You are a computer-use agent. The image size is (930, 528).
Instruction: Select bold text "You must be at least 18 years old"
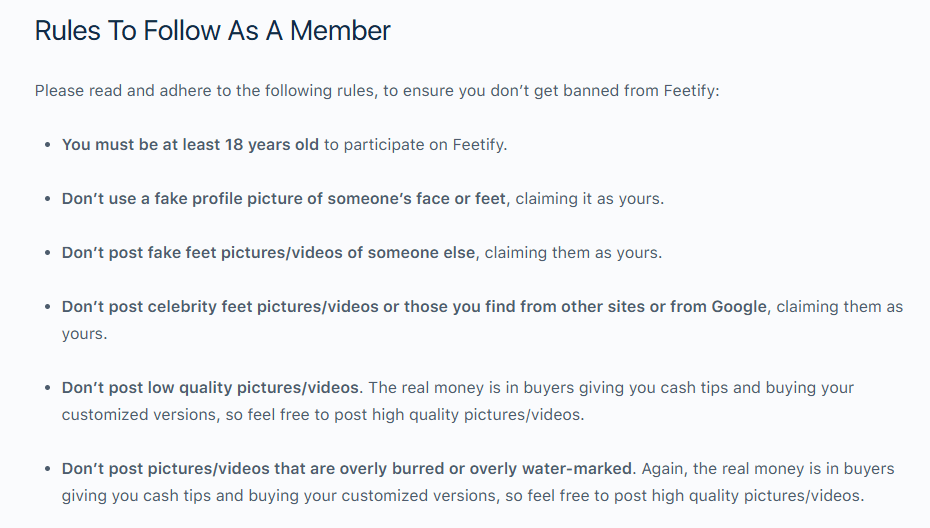(x=190, y=145)
